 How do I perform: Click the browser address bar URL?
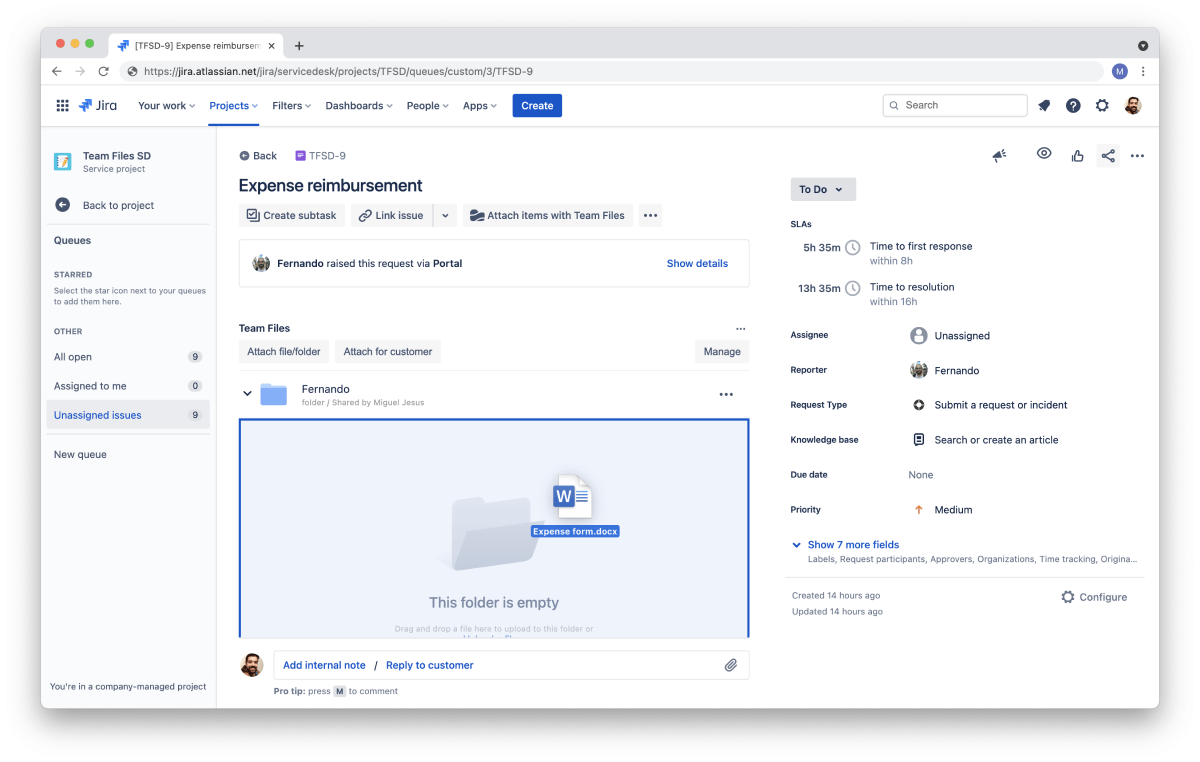(x=612, y=72)
